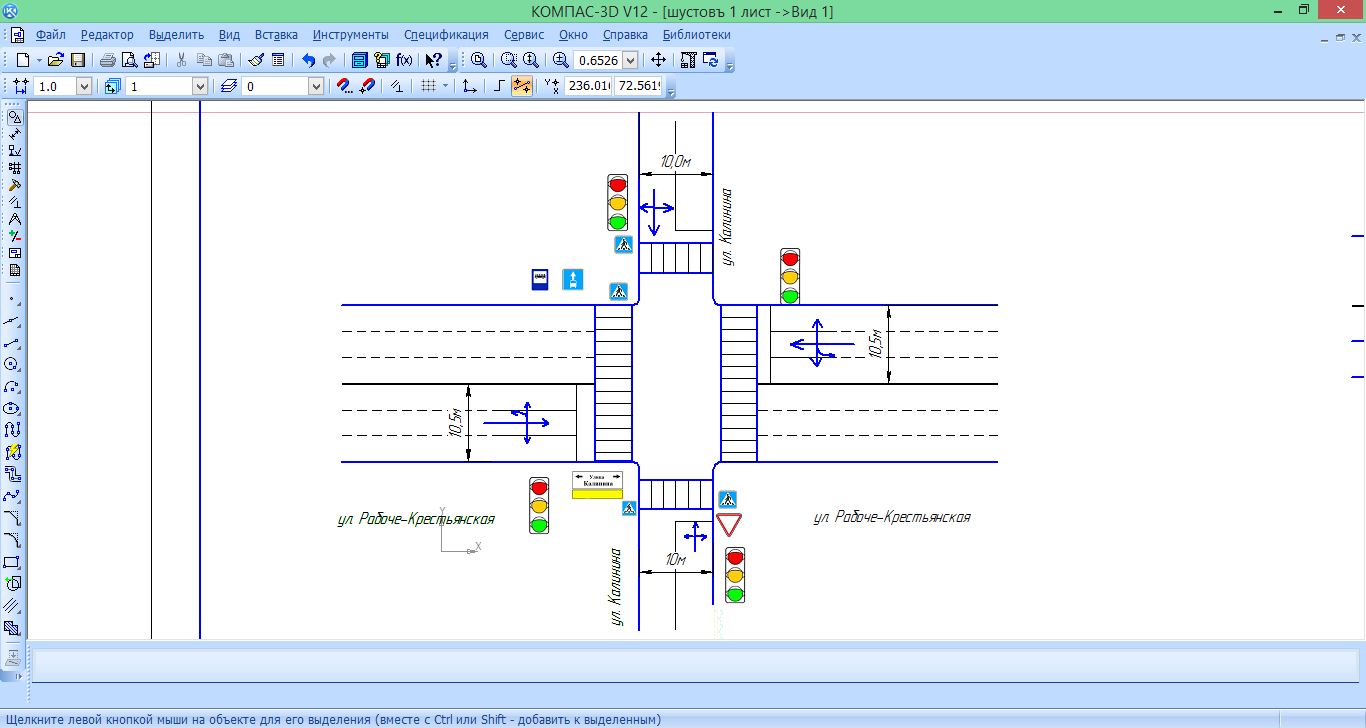The image size is (1366, 728).
Task: Click the X coordinate field 236.01
Action: (588, 87)
